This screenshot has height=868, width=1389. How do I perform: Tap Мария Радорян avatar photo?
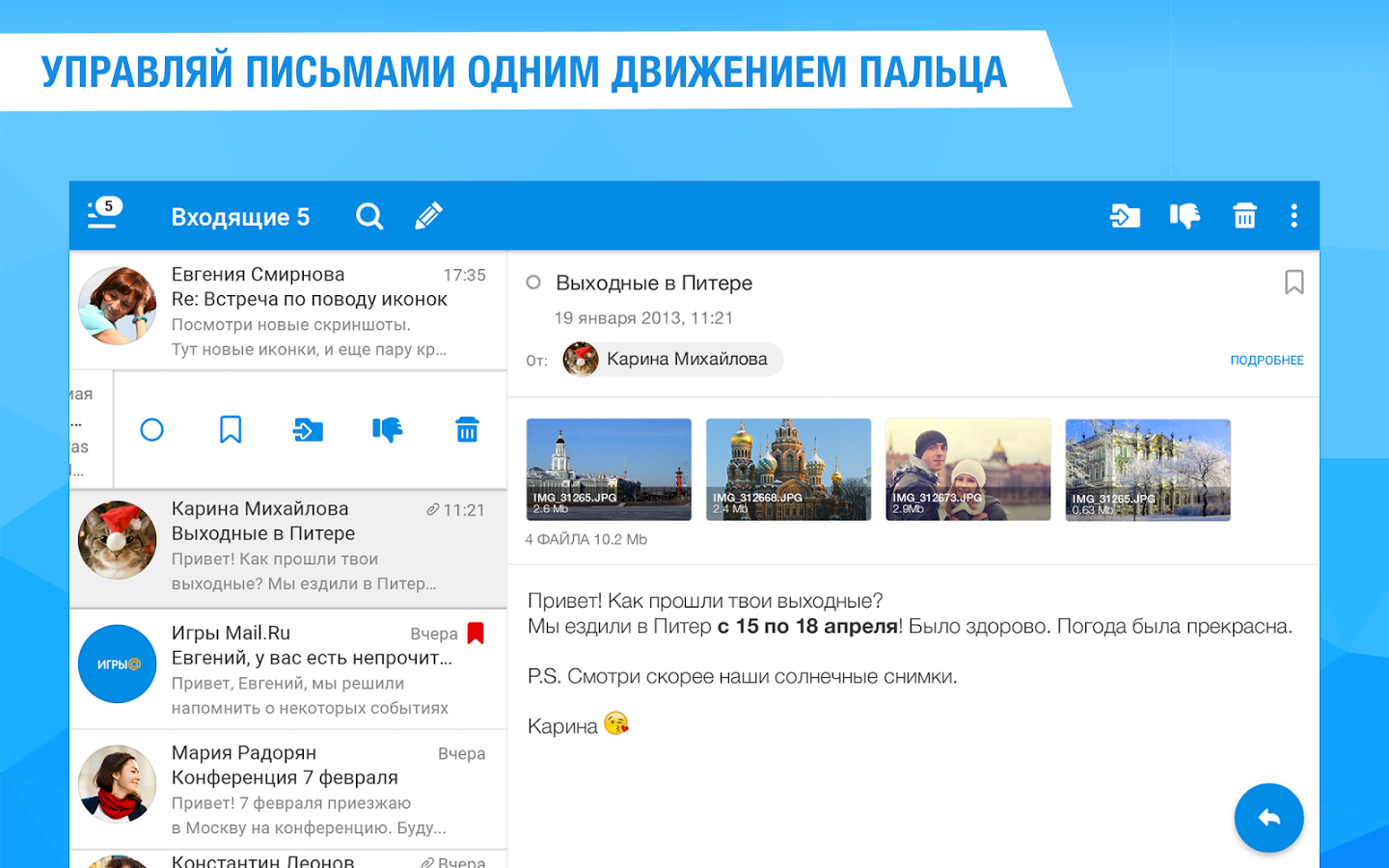(117, 783)
